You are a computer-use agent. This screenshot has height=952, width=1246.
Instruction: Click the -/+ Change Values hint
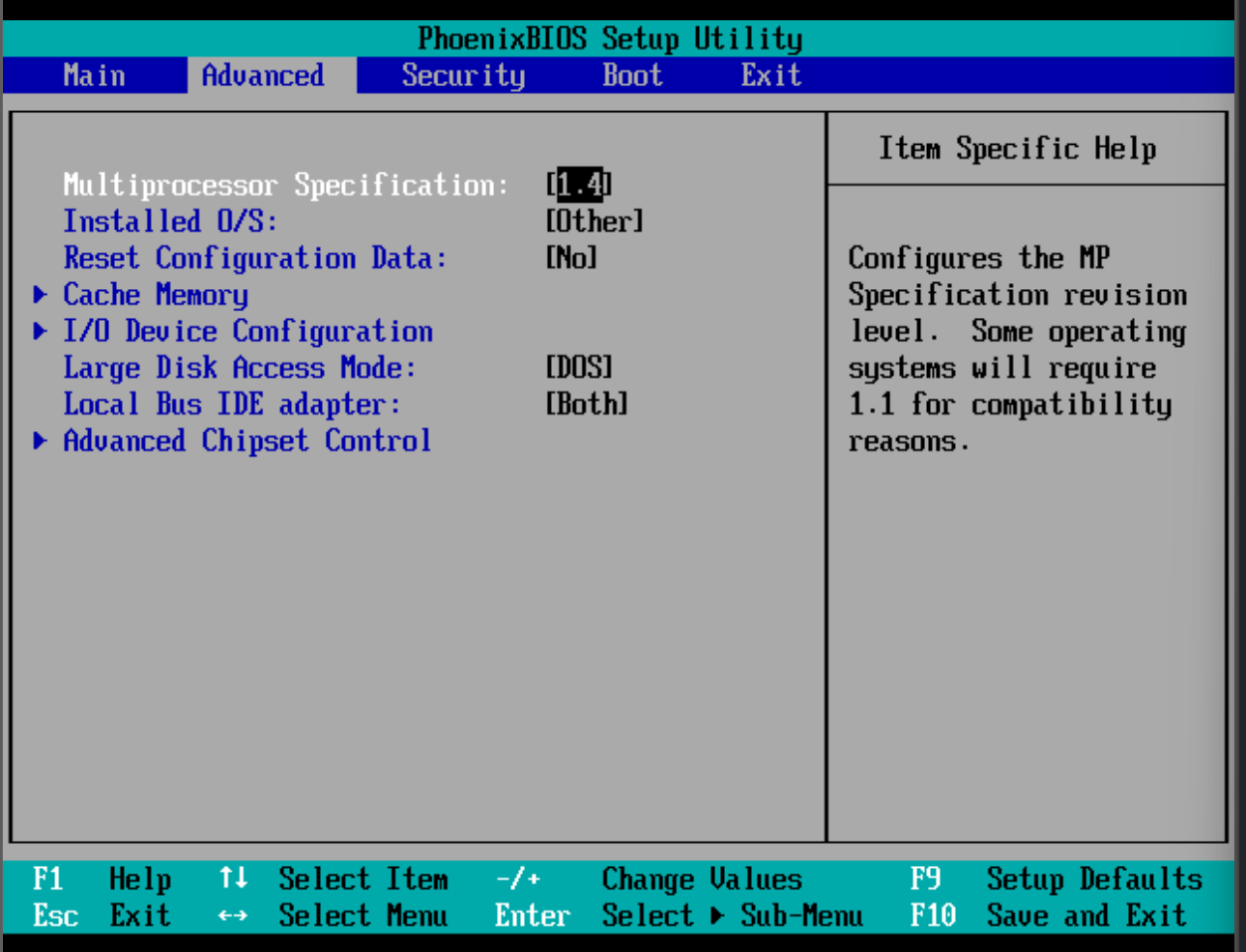[x=649, y=880]
